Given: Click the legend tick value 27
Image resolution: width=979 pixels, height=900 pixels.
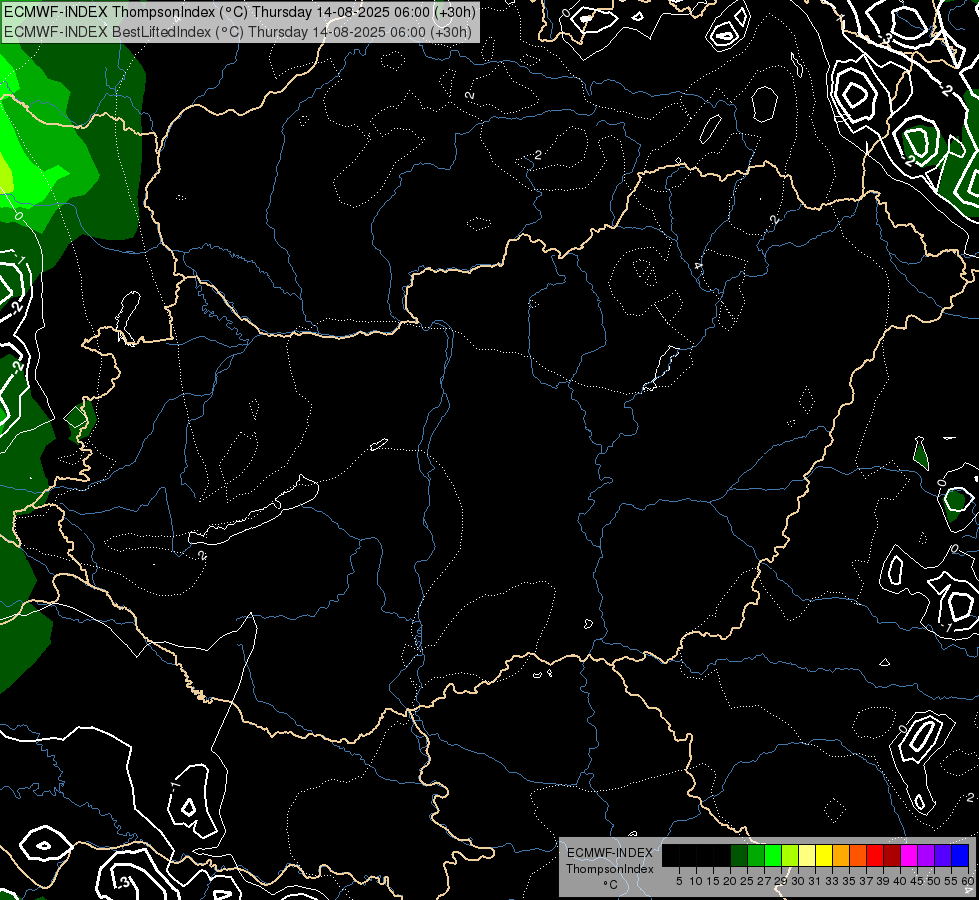Looking at the screenshot, I should [x=764, y=881].
